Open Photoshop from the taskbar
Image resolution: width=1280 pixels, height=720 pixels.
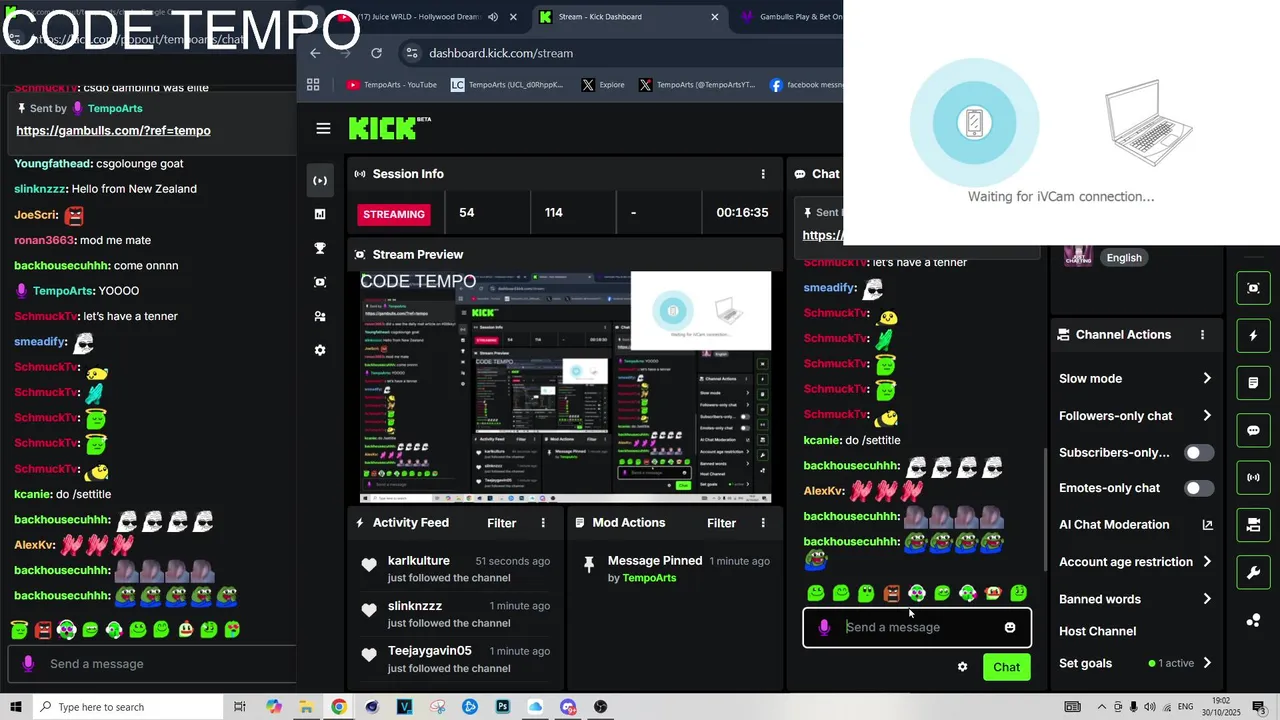tap(503, 707)
